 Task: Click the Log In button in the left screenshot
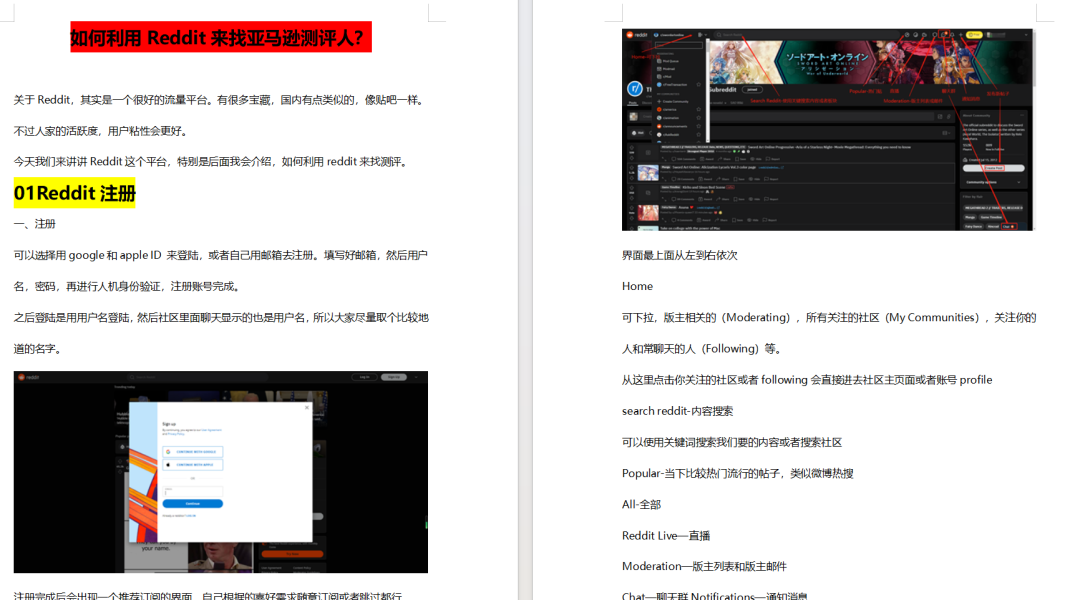(364, 377)
